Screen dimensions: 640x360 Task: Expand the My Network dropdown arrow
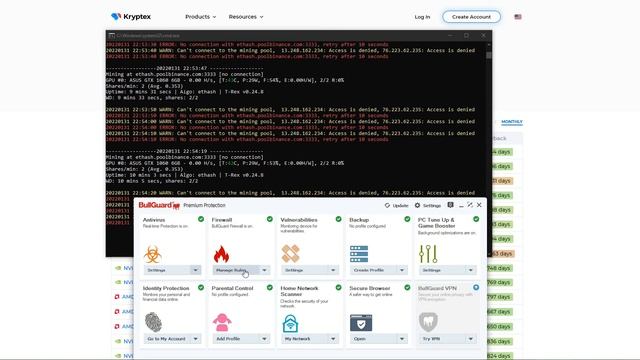pyautogui.click(x=333, y=339)
